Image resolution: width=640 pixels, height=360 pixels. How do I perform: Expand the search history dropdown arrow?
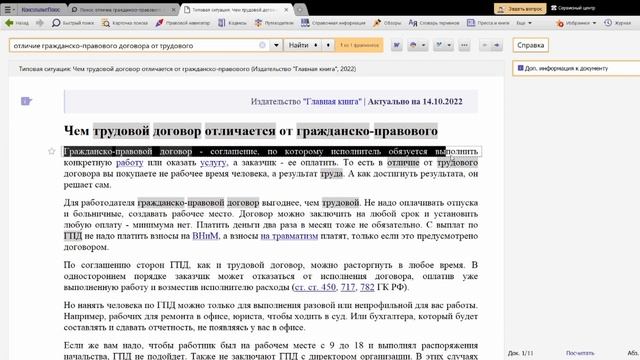pyautogui.click(x=276, y=45)
